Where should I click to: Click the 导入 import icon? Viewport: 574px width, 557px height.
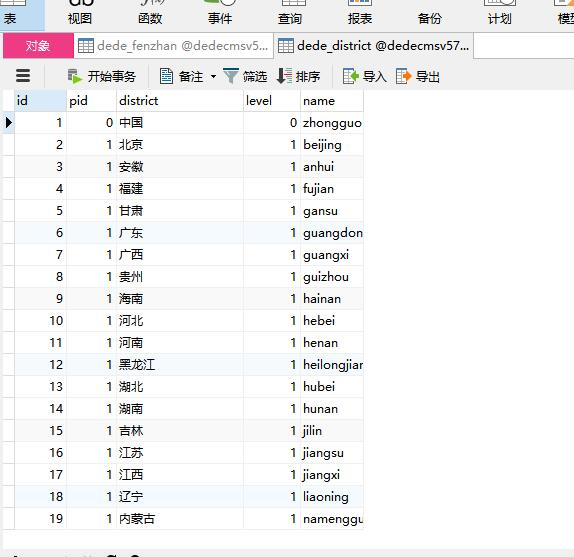(350, 76)
